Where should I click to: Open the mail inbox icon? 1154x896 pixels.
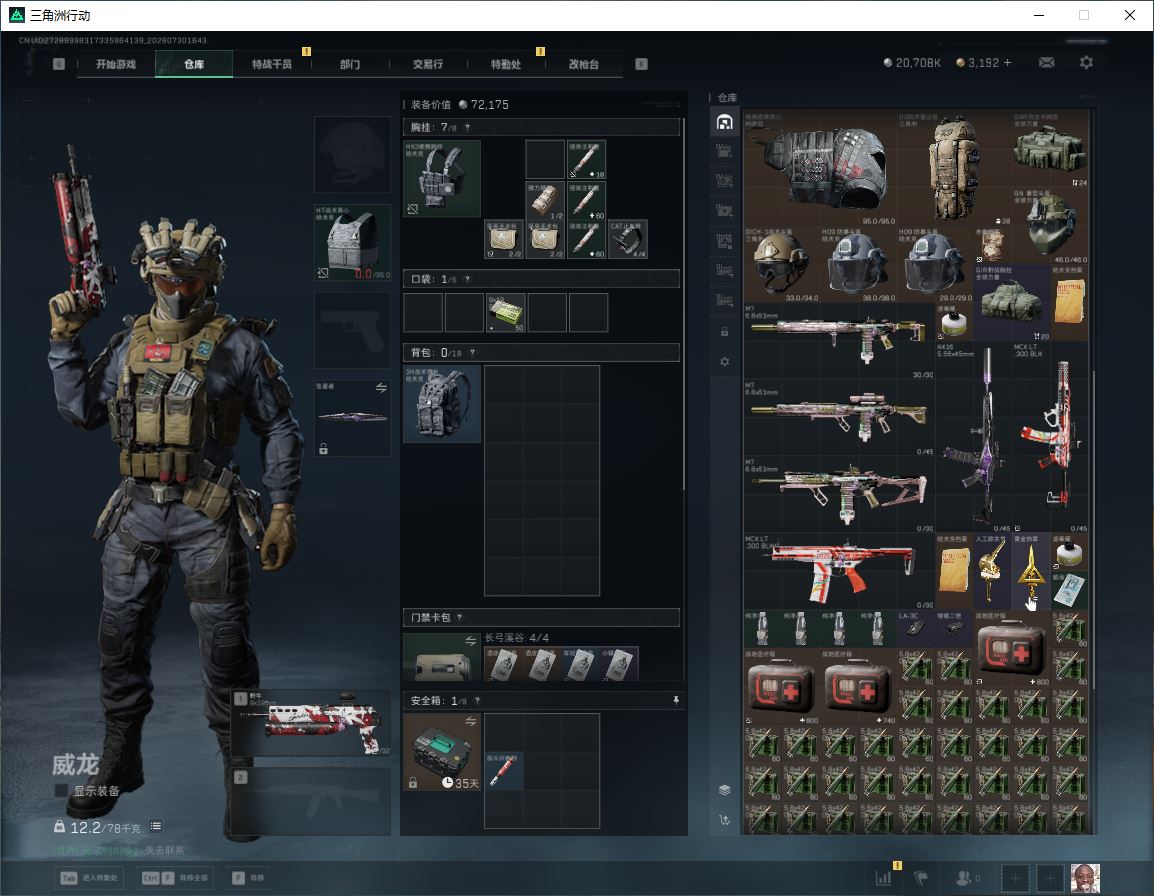click(x=1046, y=63)
